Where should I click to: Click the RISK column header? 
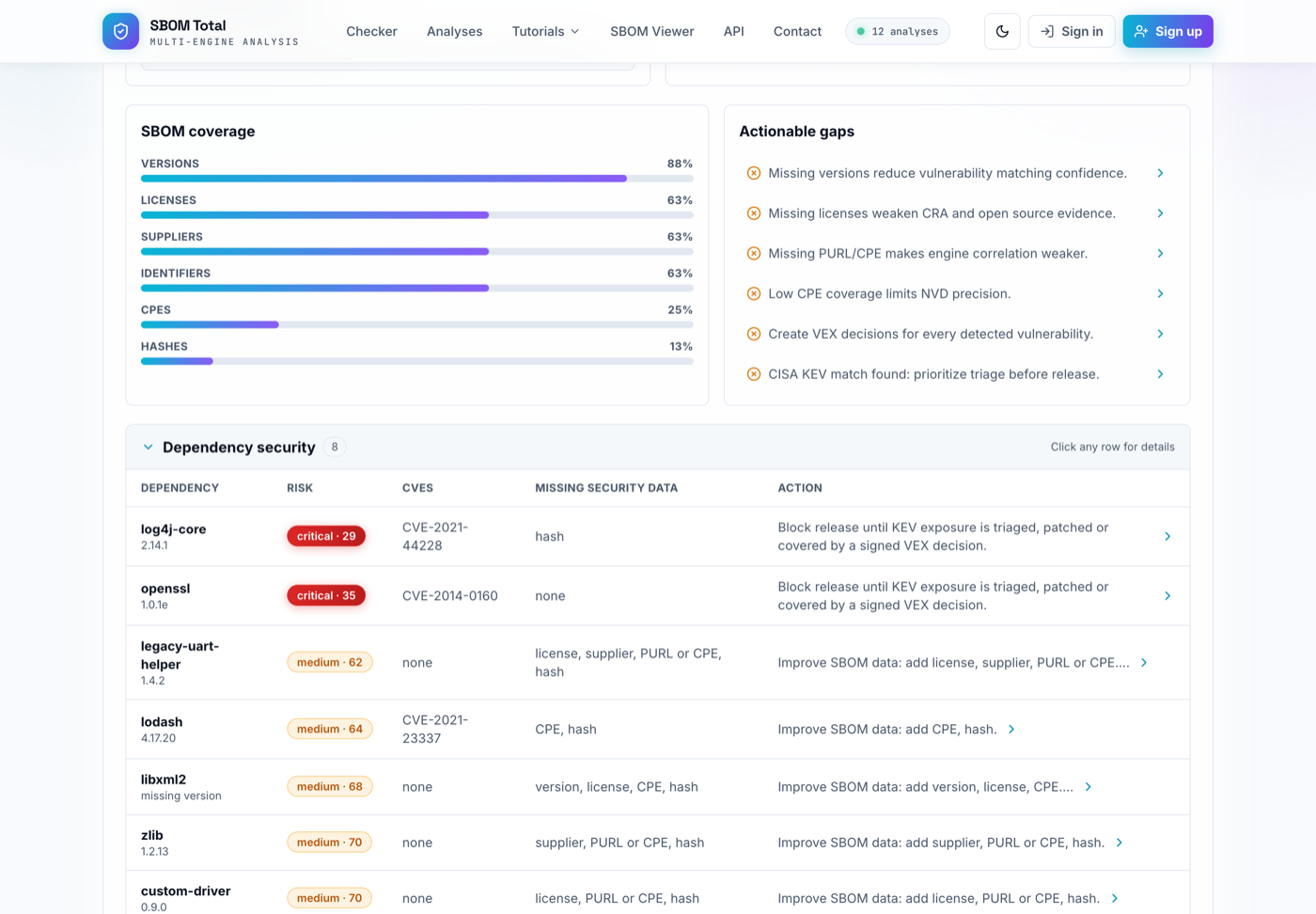(300, 488)
